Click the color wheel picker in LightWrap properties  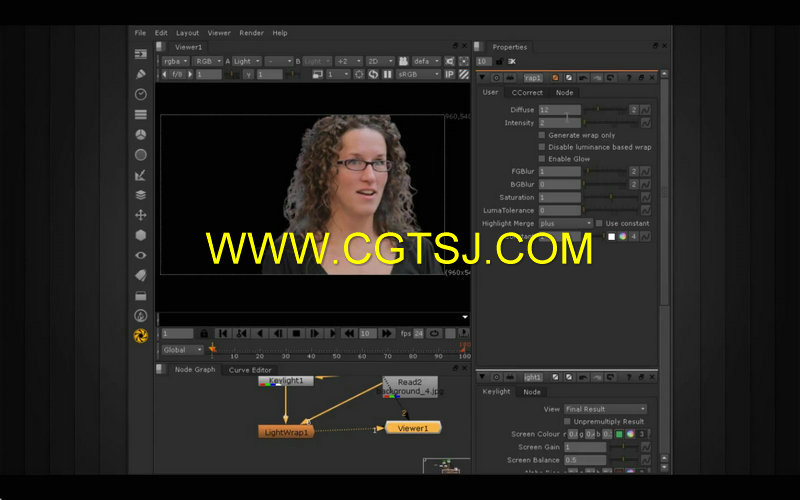pos(622,236)
